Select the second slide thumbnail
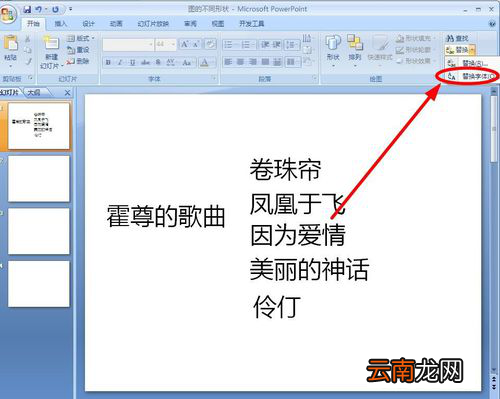This screenshot has height=399, width=500. [39, 179]
